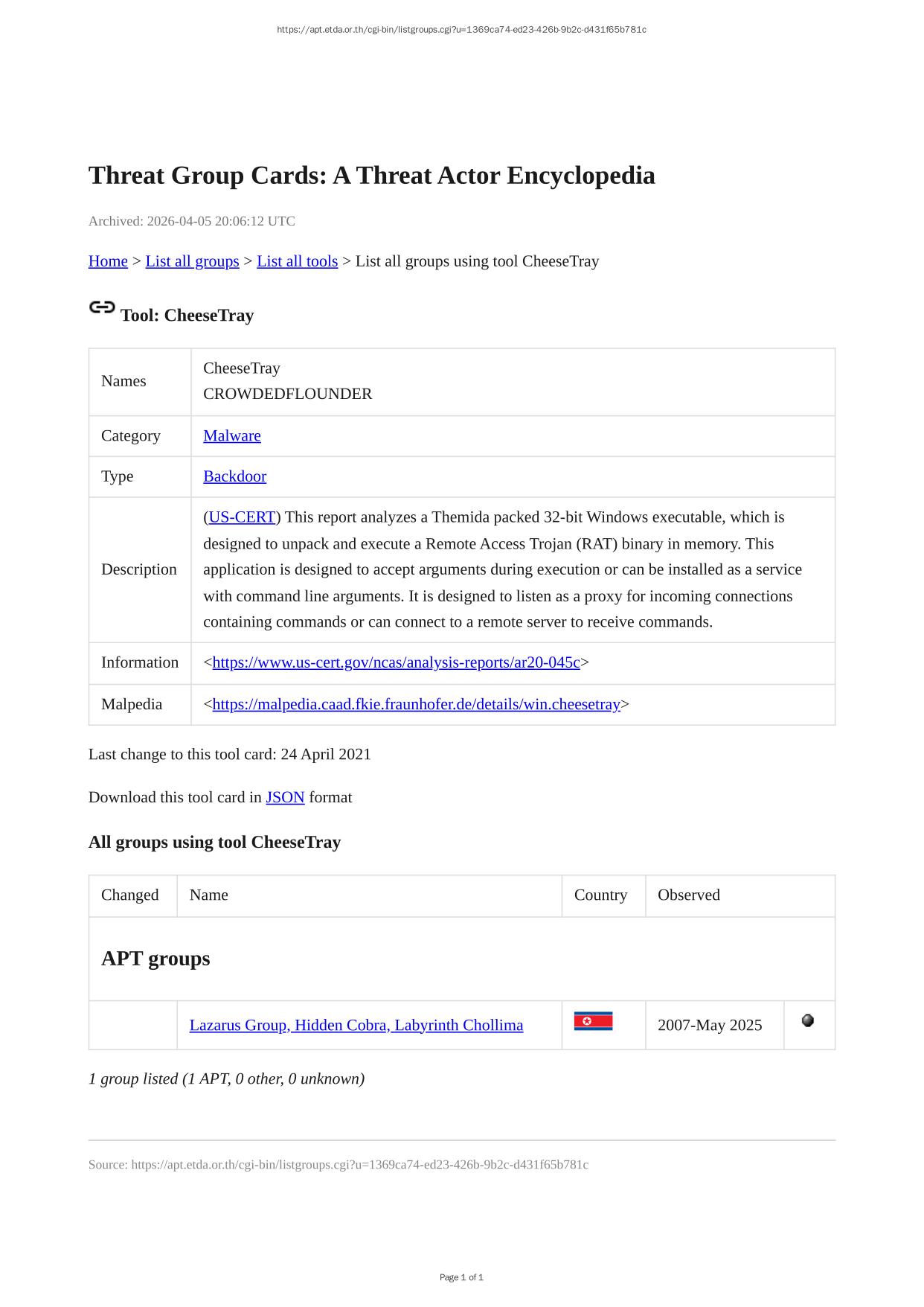
Task: Click the Changed column header
Action: click(129, 895)
